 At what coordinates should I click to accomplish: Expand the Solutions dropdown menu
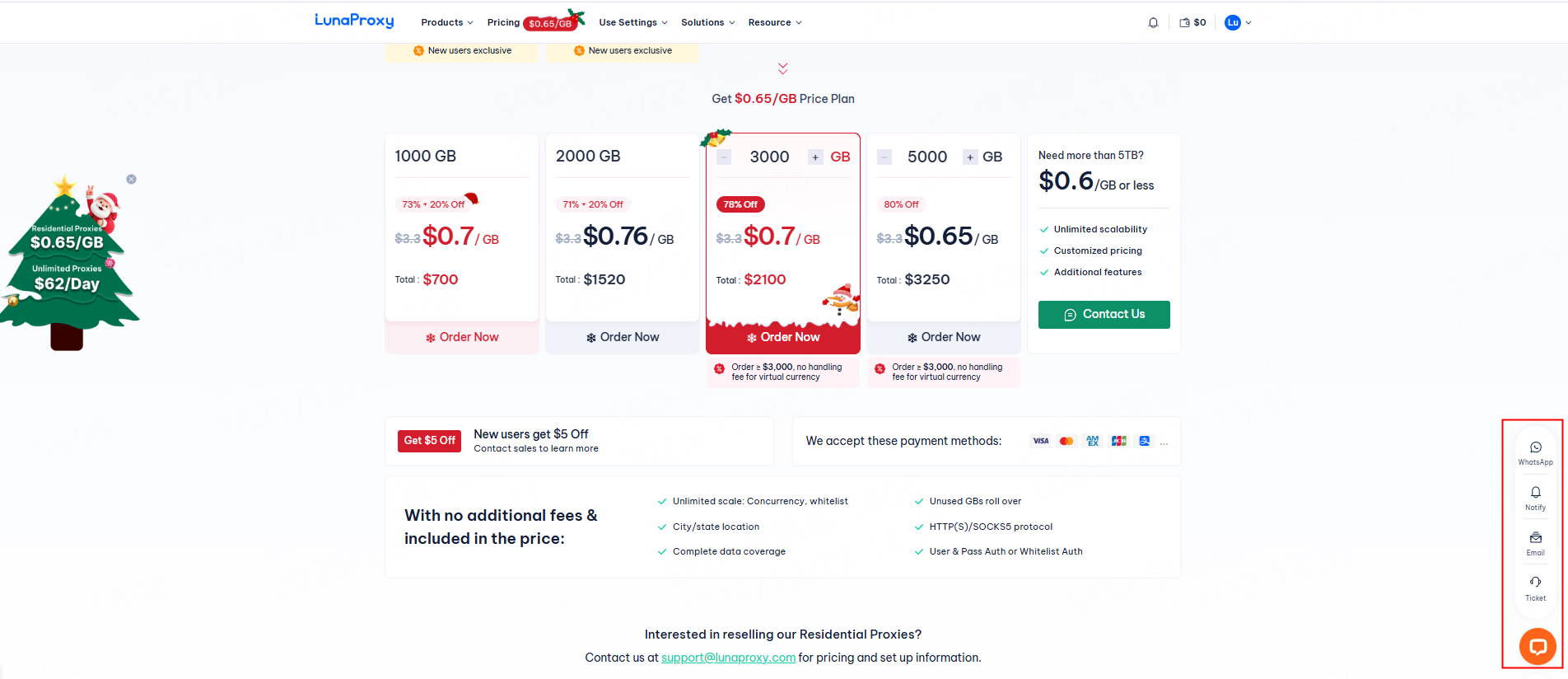tap(707, 23)
